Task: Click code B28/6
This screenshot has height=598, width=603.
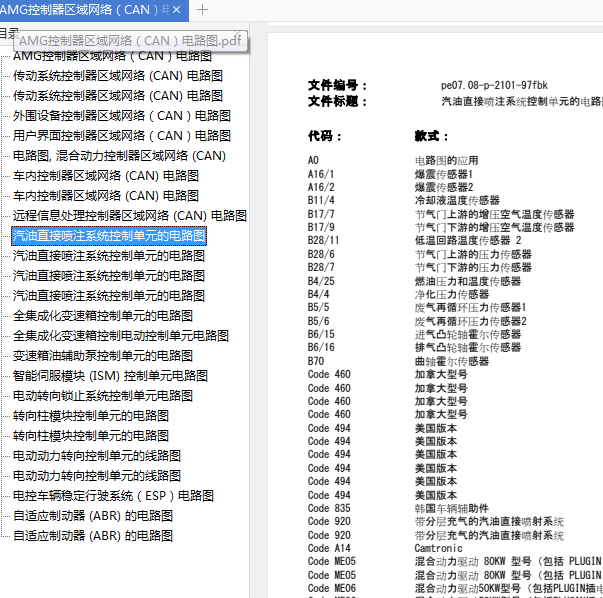Action: pos(321,254)
